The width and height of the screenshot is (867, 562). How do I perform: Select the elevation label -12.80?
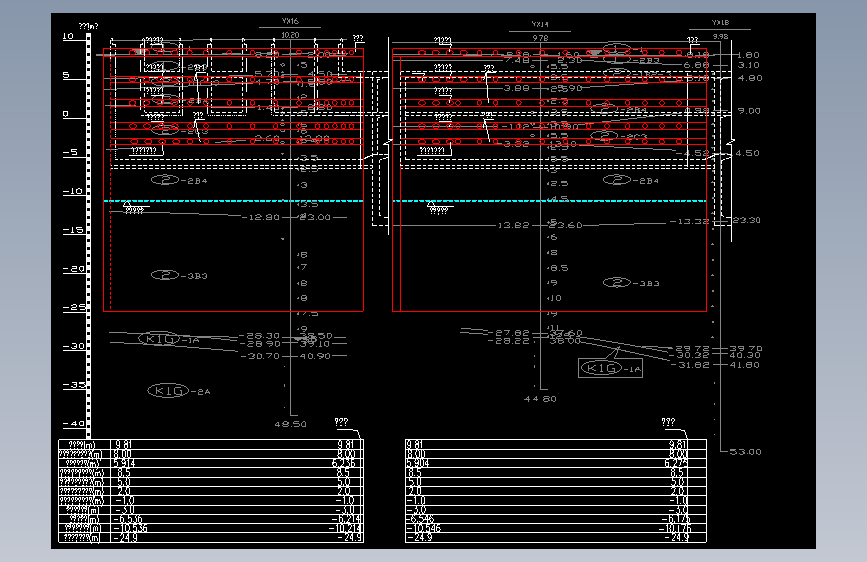point(260,217)
